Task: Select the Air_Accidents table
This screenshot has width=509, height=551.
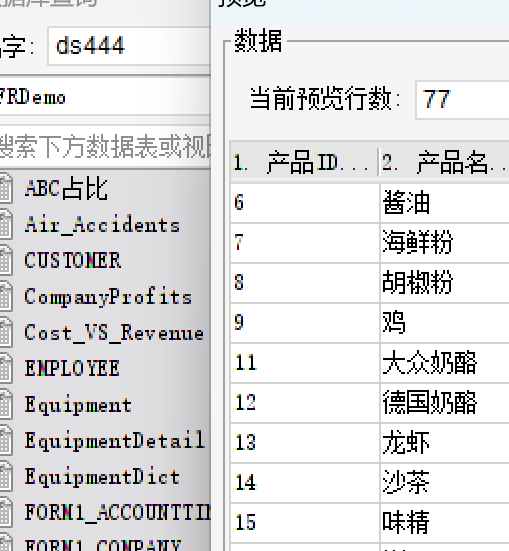Action: click(102, 225)
